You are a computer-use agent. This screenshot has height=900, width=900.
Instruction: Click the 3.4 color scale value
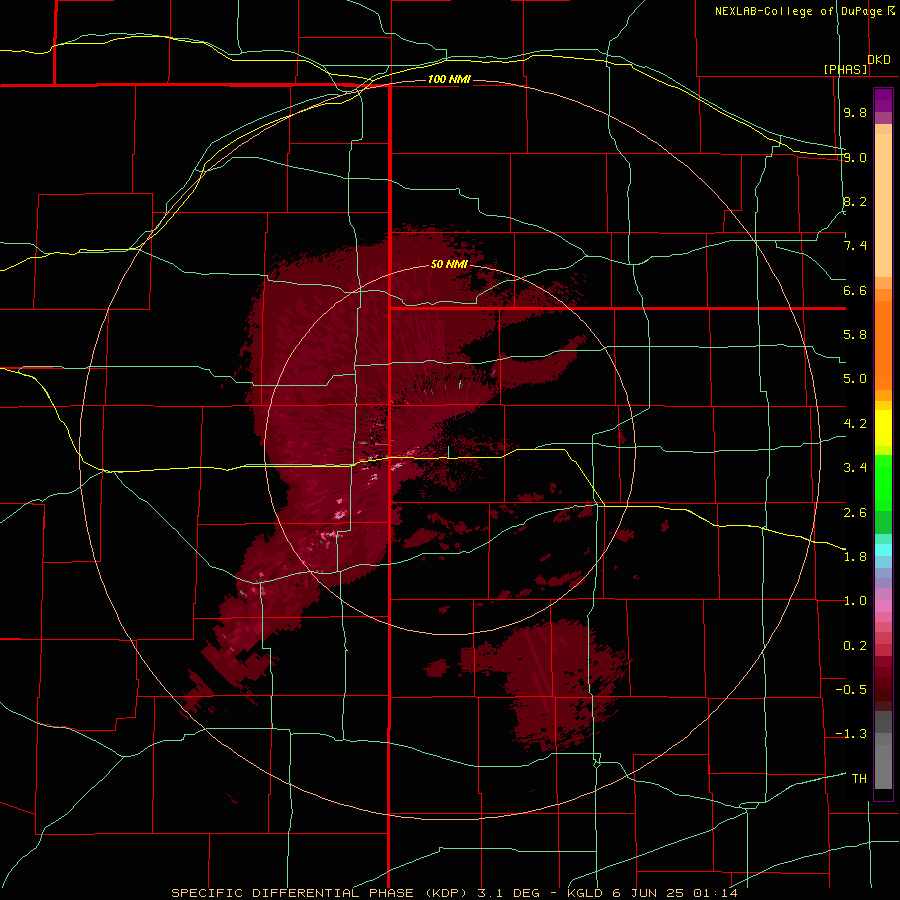(x=855, y=468)
